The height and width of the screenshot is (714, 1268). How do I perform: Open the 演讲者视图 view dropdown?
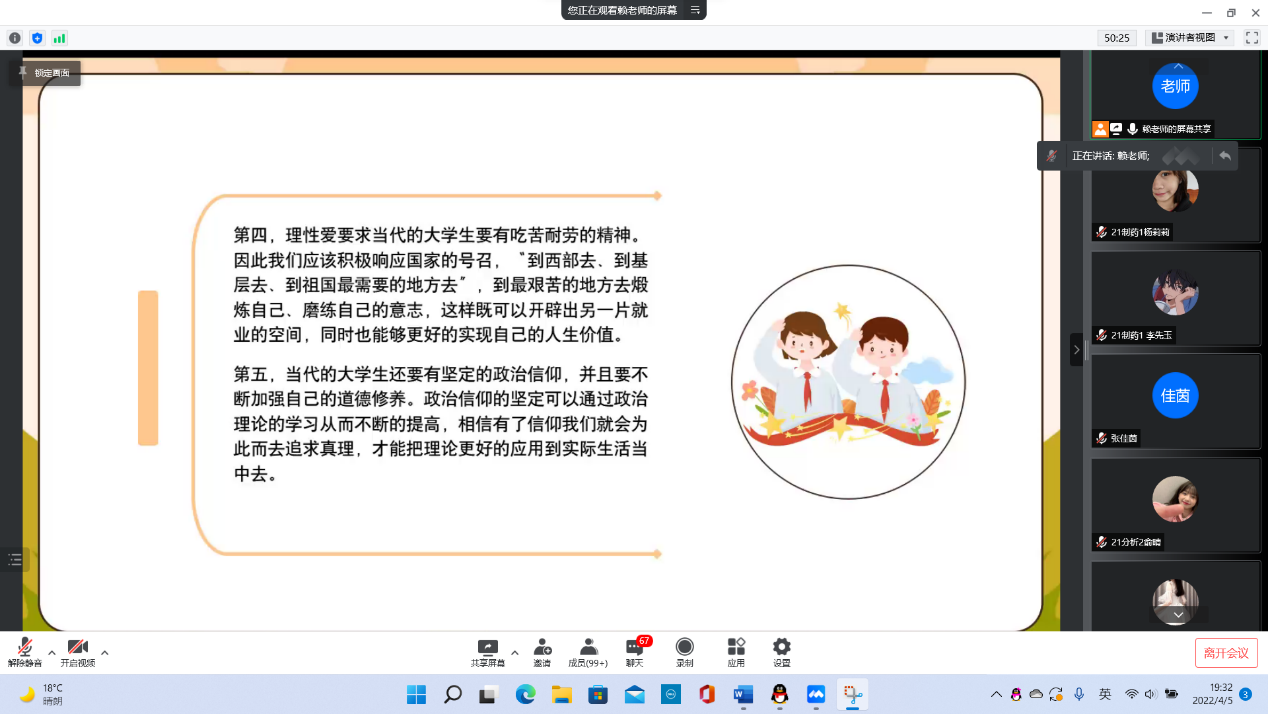click(1190, 38)
